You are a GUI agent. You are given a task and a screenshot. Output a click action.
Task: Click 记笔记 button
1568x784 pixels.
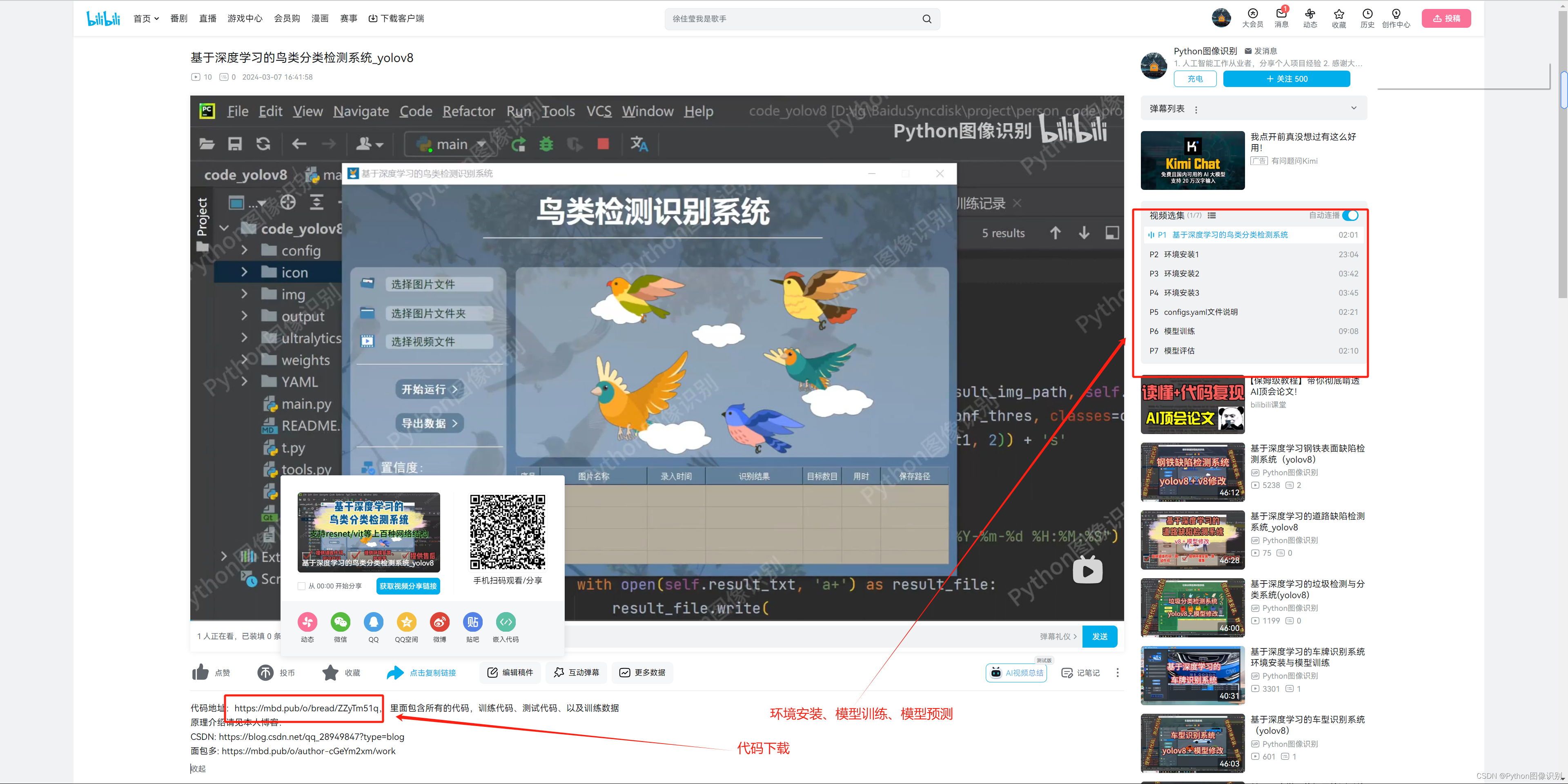tap(1080, 673)
